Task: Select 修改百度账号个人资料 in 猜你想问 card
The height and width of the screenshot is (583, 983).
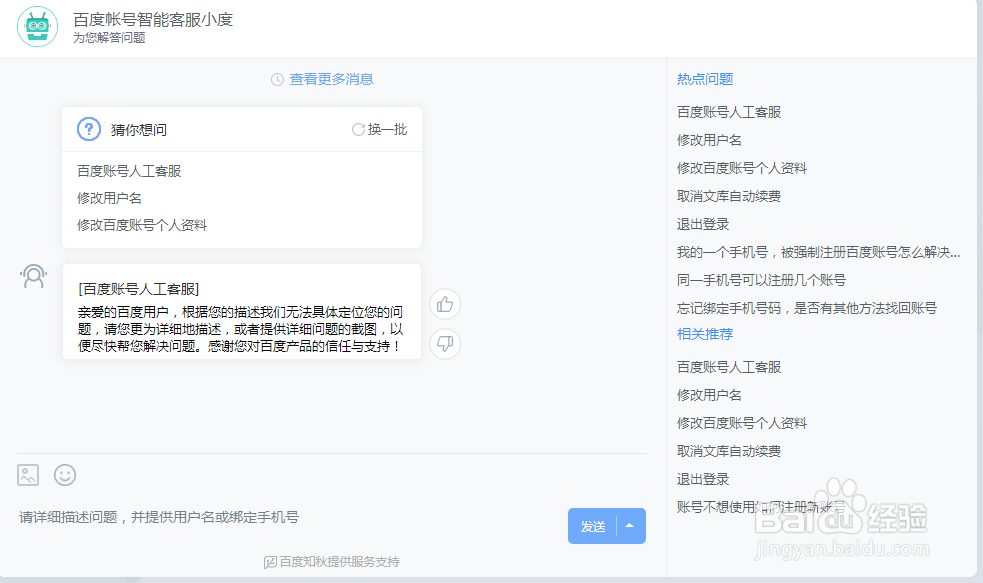Action: [142, 225]
